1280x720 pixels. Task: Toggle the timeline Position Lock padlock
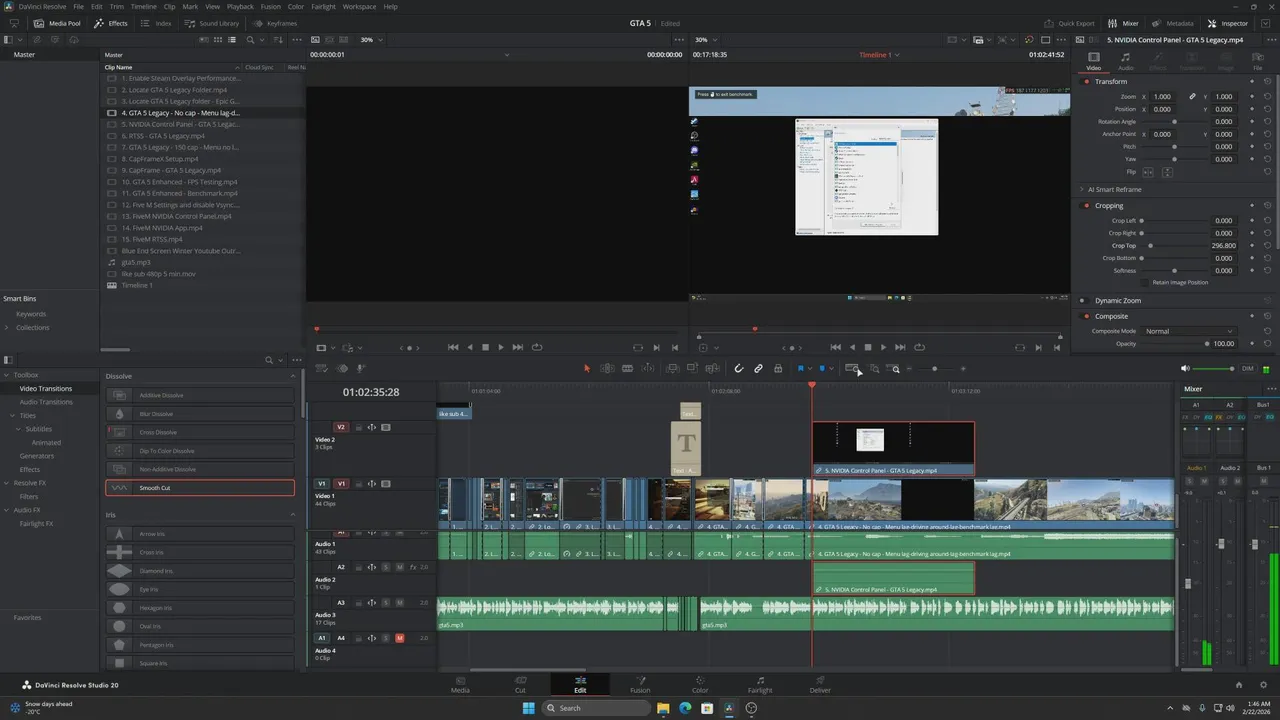[x=777, y=369]
